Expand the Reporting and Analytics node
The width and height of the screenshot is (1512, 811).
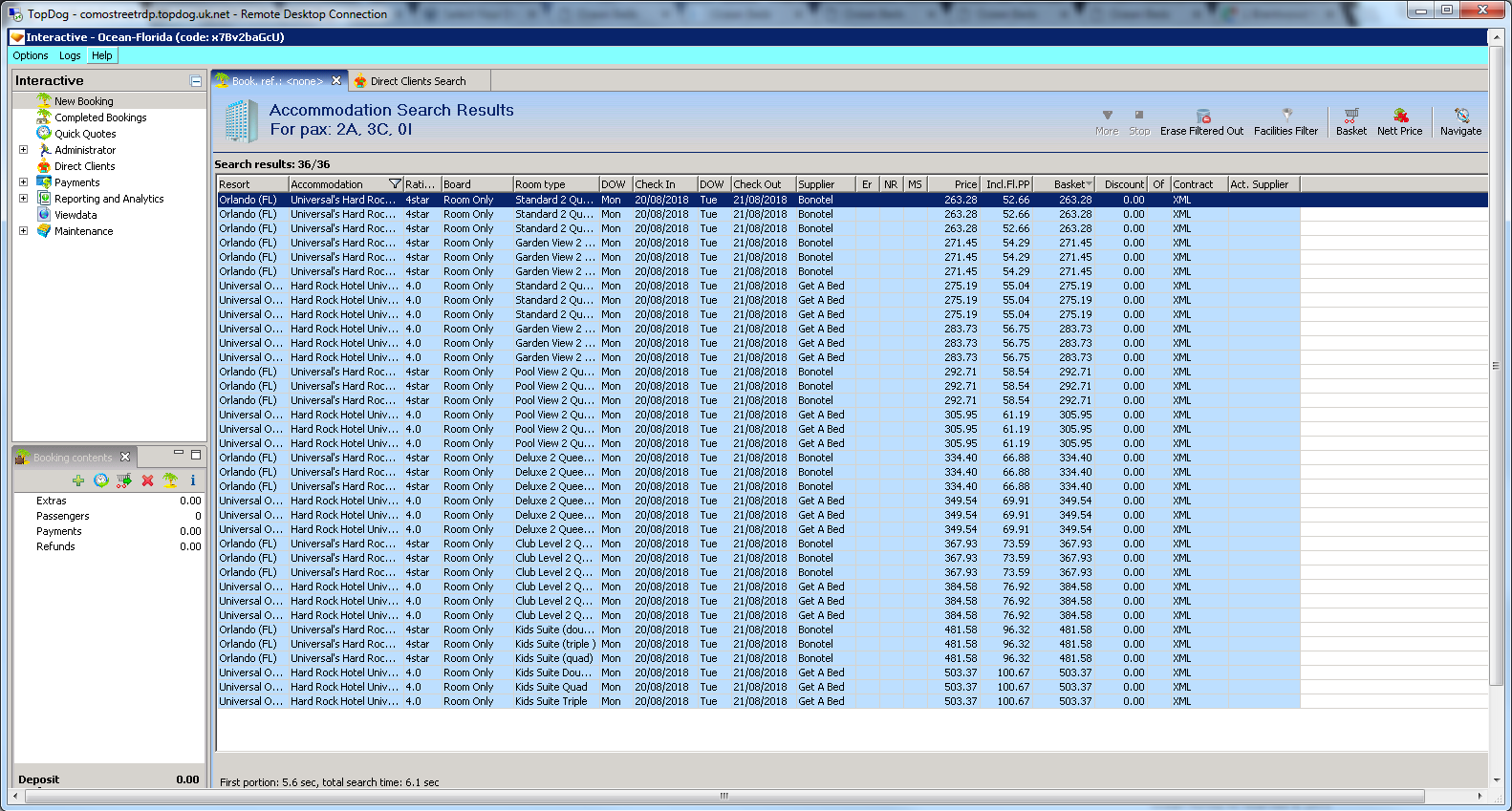(24, 199)
